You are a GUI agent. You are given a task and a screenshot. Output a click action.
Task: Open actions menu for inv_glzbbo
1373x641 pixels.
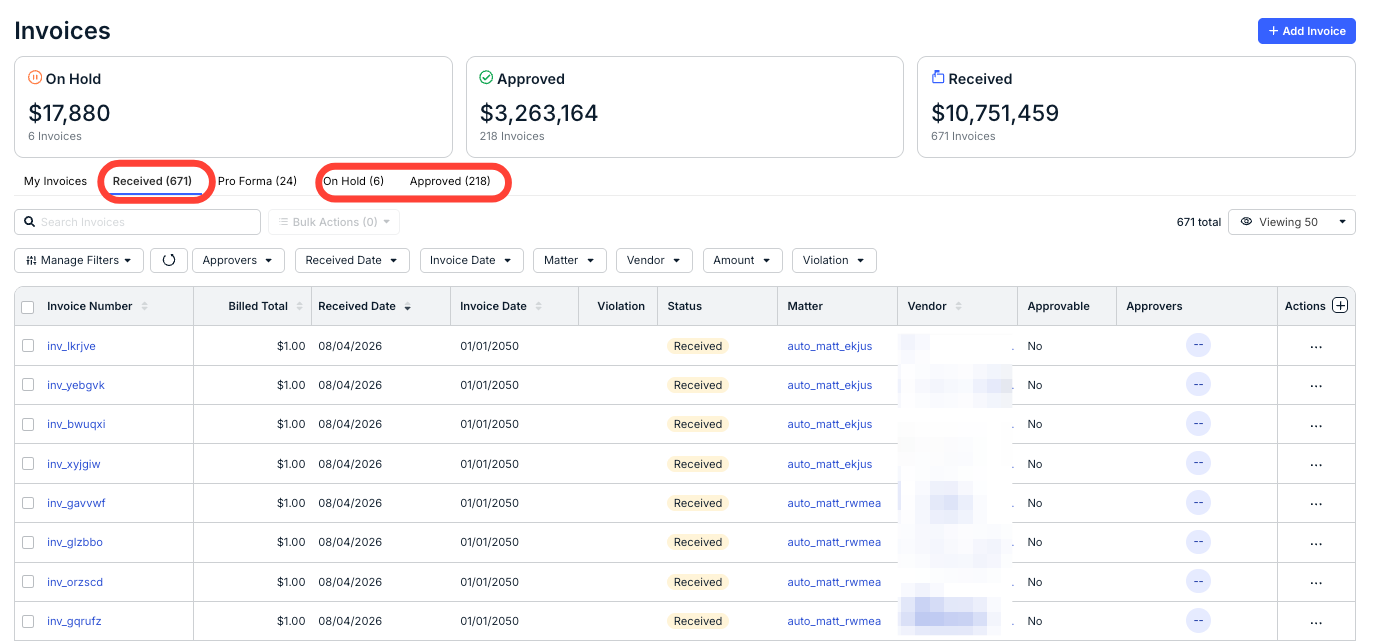click(1316, 542)
